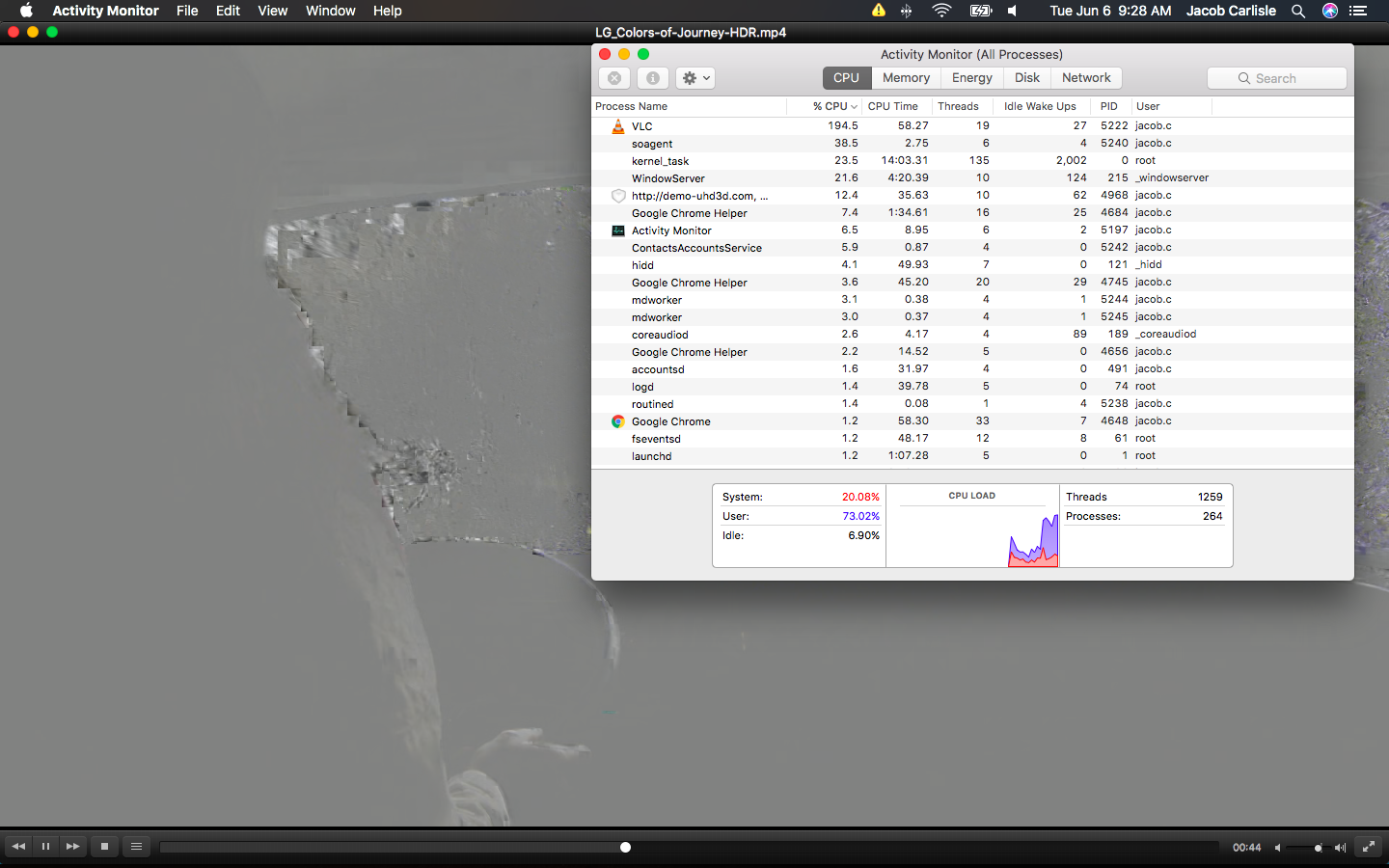Viewport: 1389px width, 868px height.
Task: Click the CPU LOAD graph
Action: coord(972,527)
